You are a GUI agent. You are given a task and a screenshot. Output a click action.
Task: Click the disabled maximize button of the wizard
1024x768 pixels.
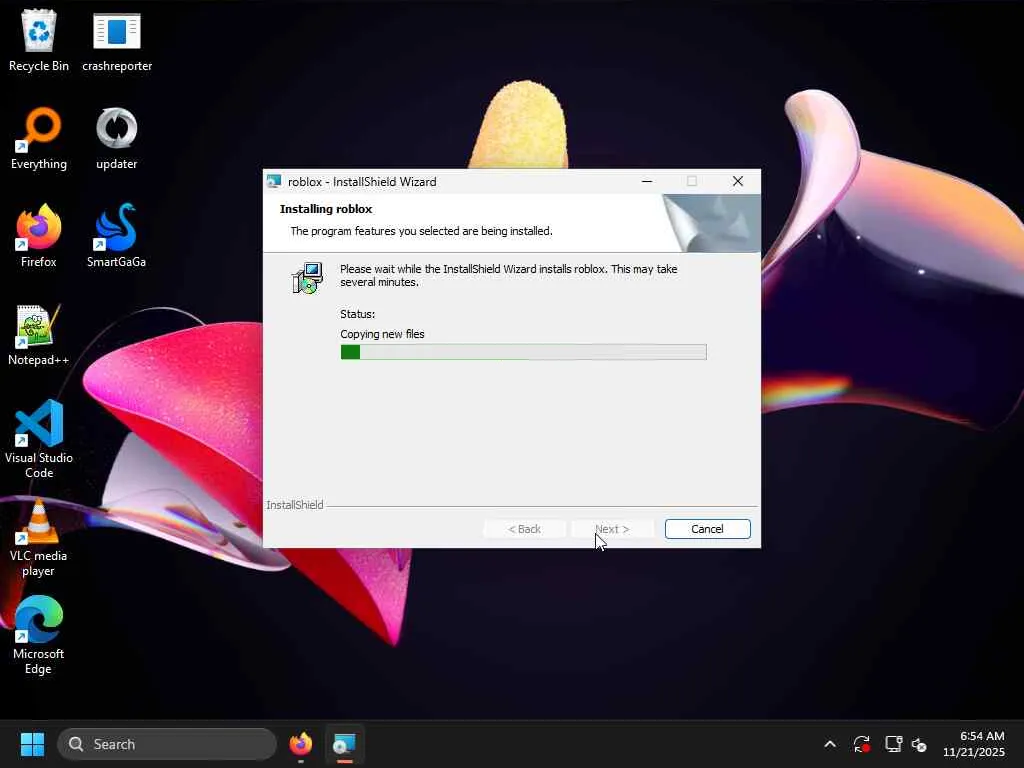click(x=692, y=182)
